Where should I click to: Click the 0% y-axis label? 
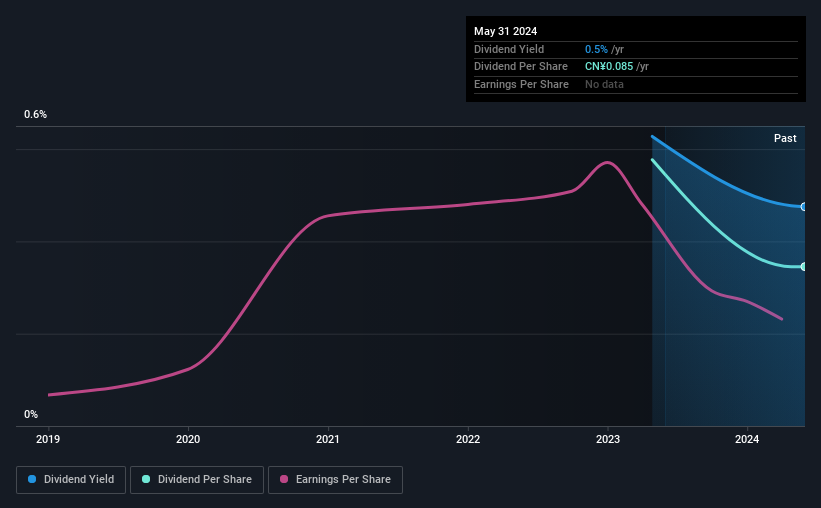tap(31, 414)
